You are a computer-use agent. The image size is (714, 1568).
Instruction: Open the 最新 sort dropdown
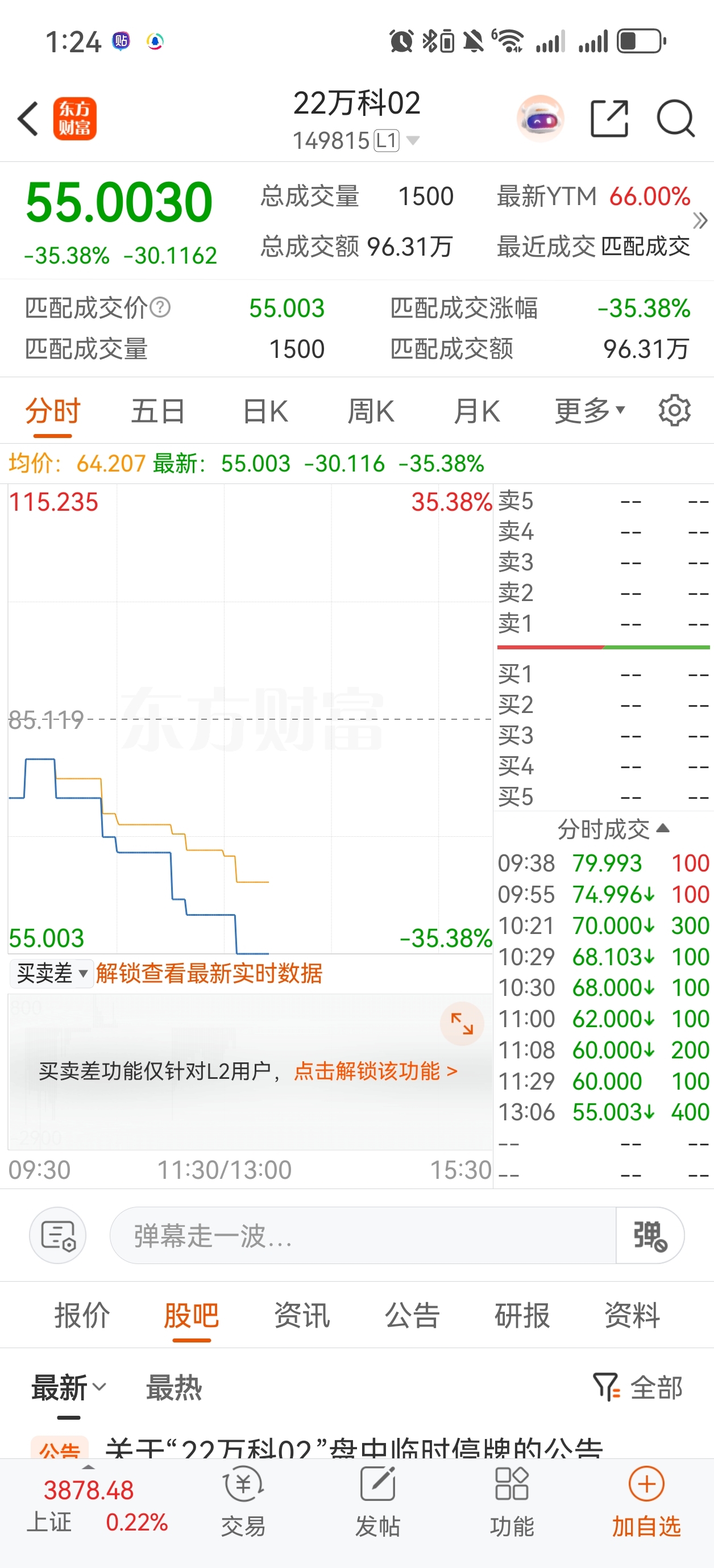(69, 1387)
